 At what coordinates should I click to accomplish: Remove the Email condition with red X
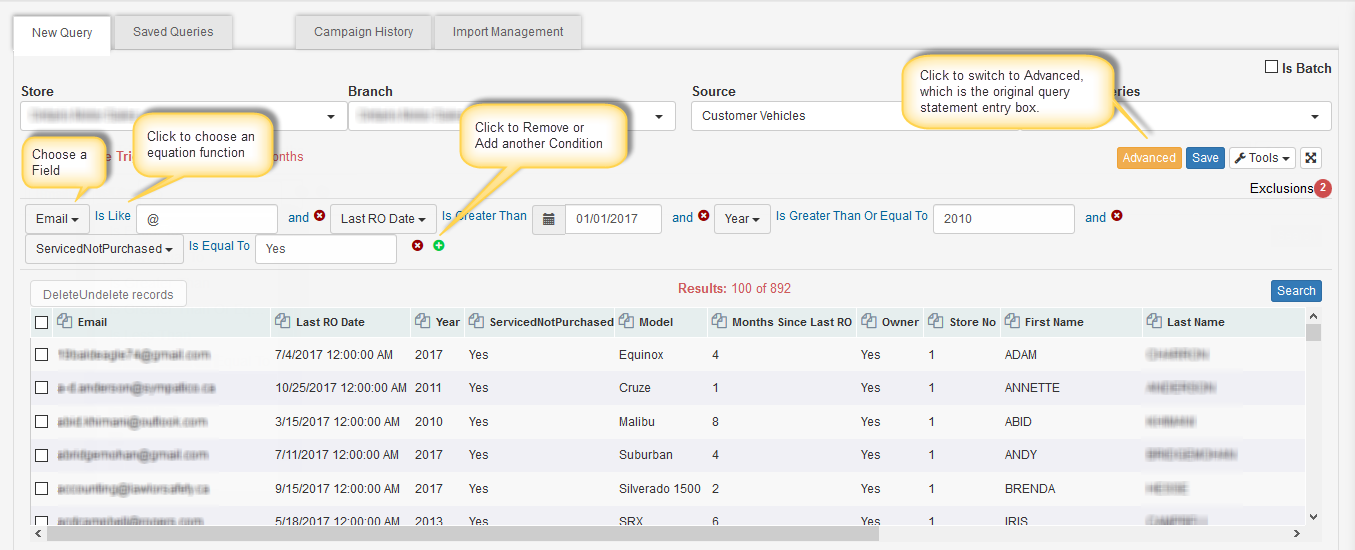(x=320, y=216)
